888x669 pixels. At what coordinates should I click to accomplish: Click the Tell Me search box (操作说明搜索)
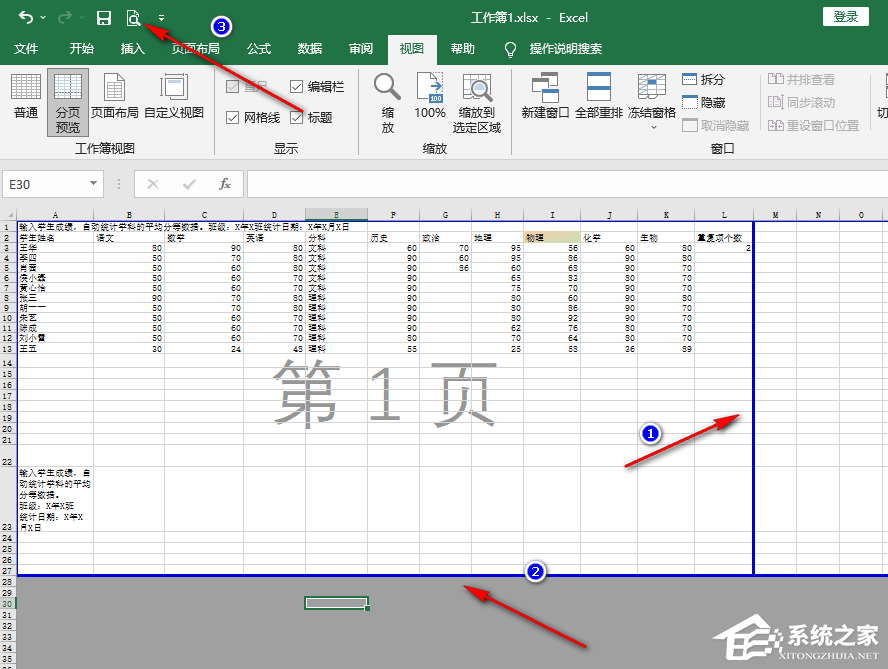pyautogui.click(x=565, y=49)
